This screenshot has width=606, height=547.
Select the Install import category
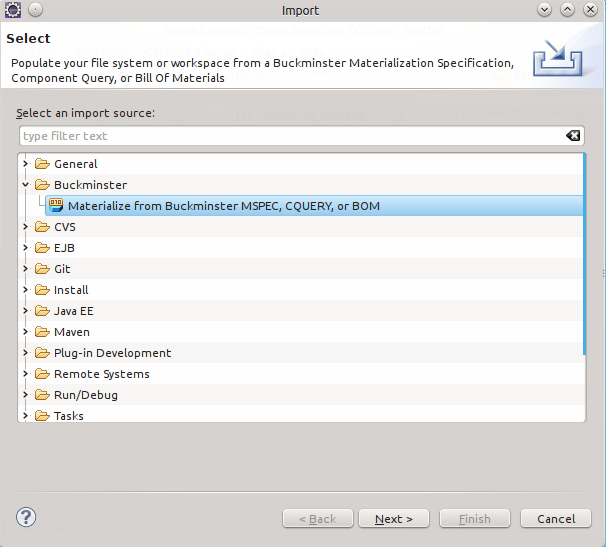71,290
